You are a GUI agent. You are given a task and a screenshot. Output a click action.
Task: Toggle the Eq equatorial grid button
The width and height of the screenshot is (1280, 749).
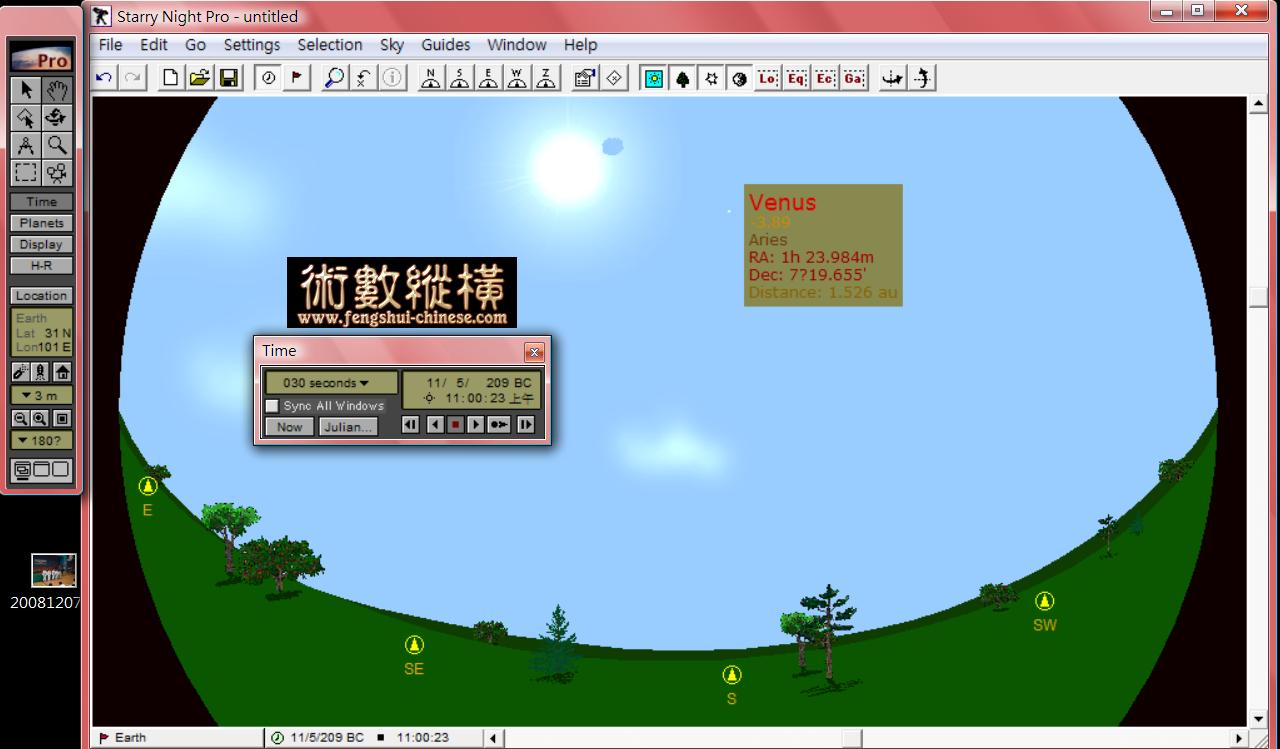(x=796, y=78)
